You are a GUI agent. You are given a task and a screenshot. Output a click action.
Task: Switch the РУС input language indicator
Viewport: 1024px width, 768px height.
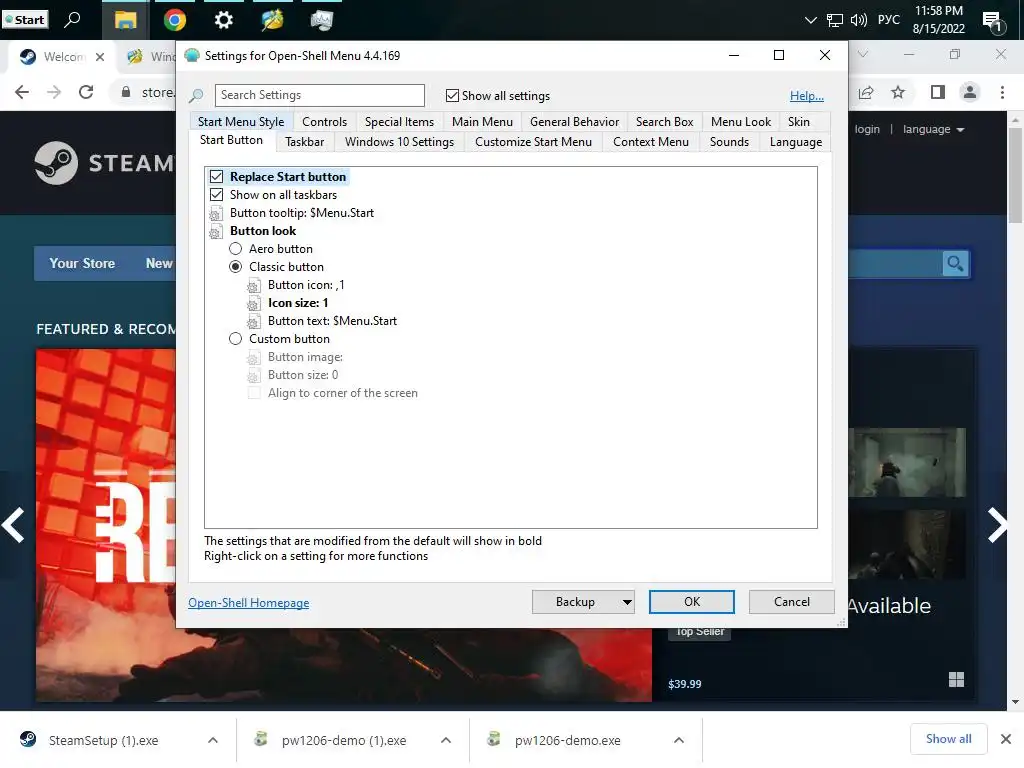(888, 20)
